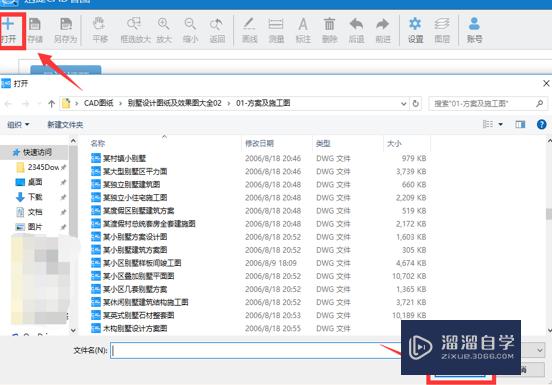Viewport: 552px width, 385px height.
Task: Click the 另存为 (Save As) toolbar icon
Action: [x=65, y=30]
